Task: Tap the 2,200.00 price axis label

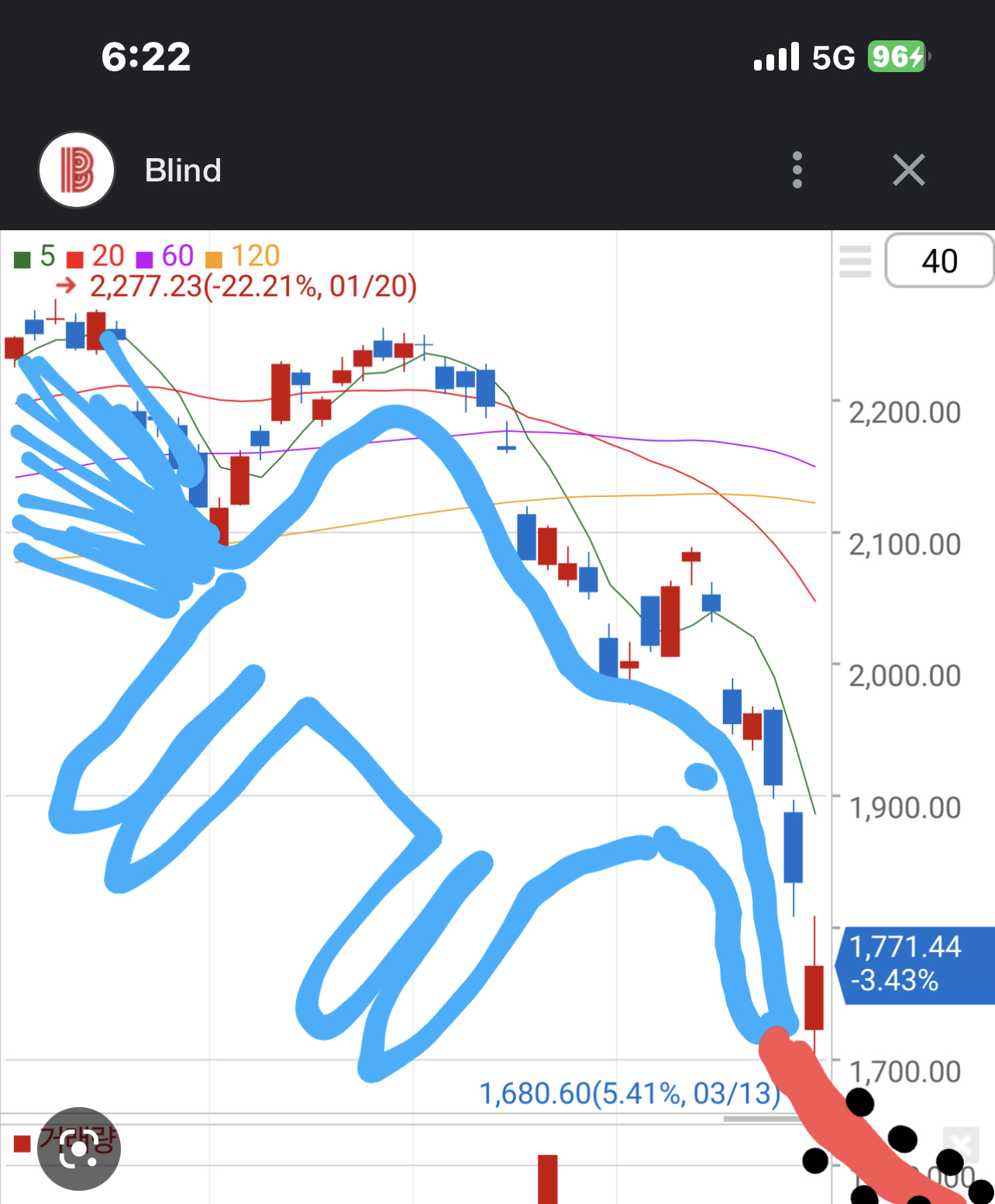Action: tap(905, 412)
